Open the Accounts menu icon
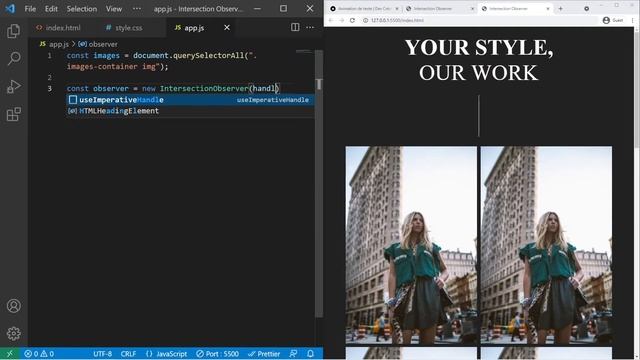 (x=13, y=306)
